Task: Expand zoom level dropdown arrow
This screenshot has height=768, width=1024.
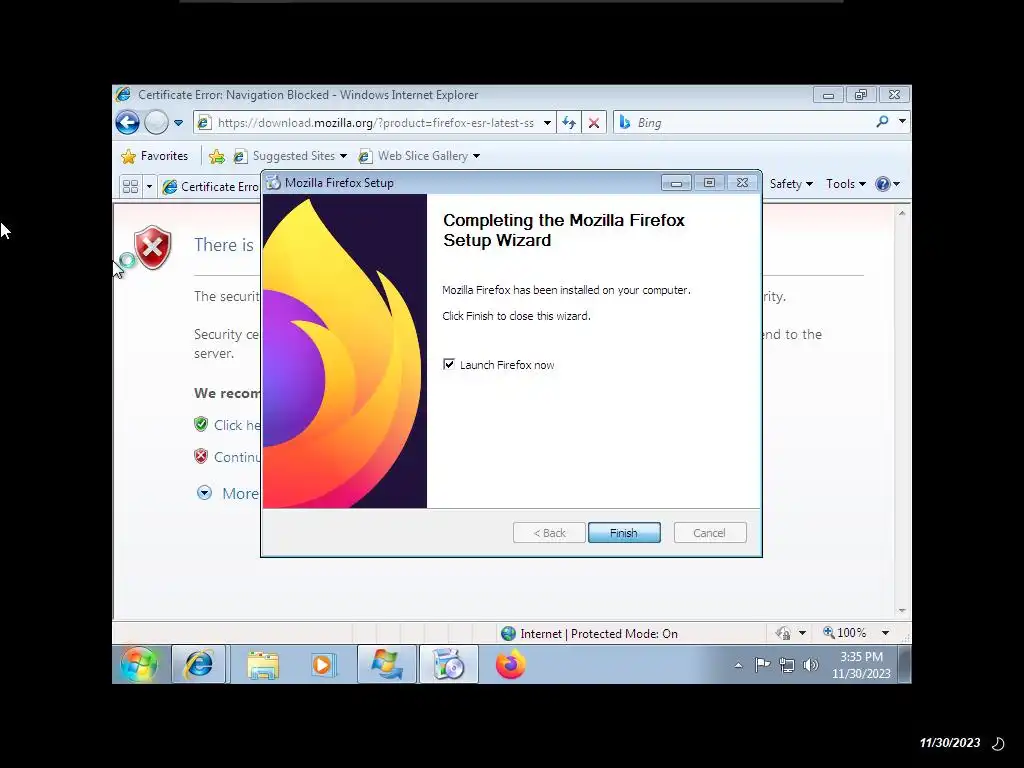Action: coord(886,633)
